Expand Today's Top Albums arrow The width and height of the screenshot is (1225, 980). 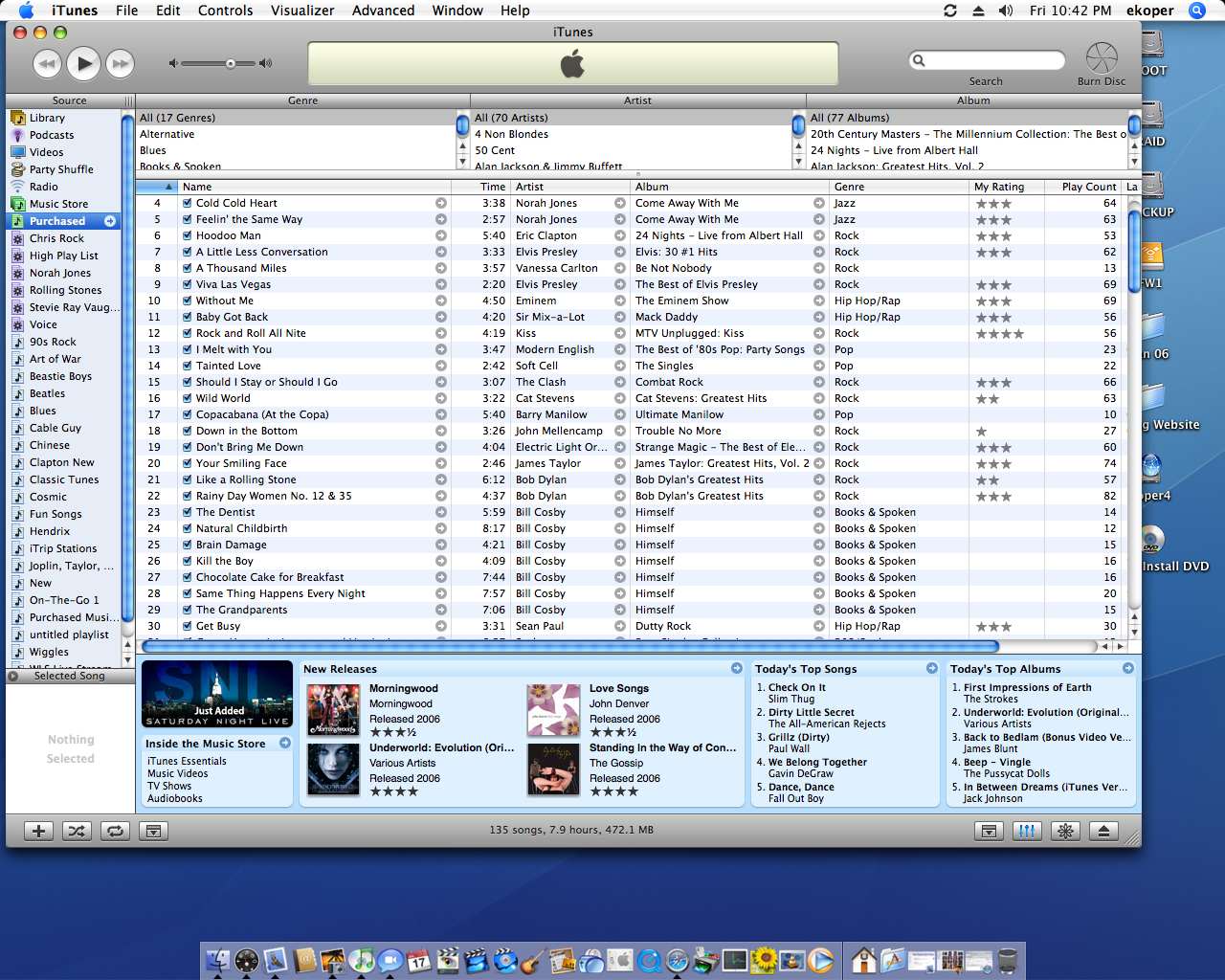tap(1128, 668)
